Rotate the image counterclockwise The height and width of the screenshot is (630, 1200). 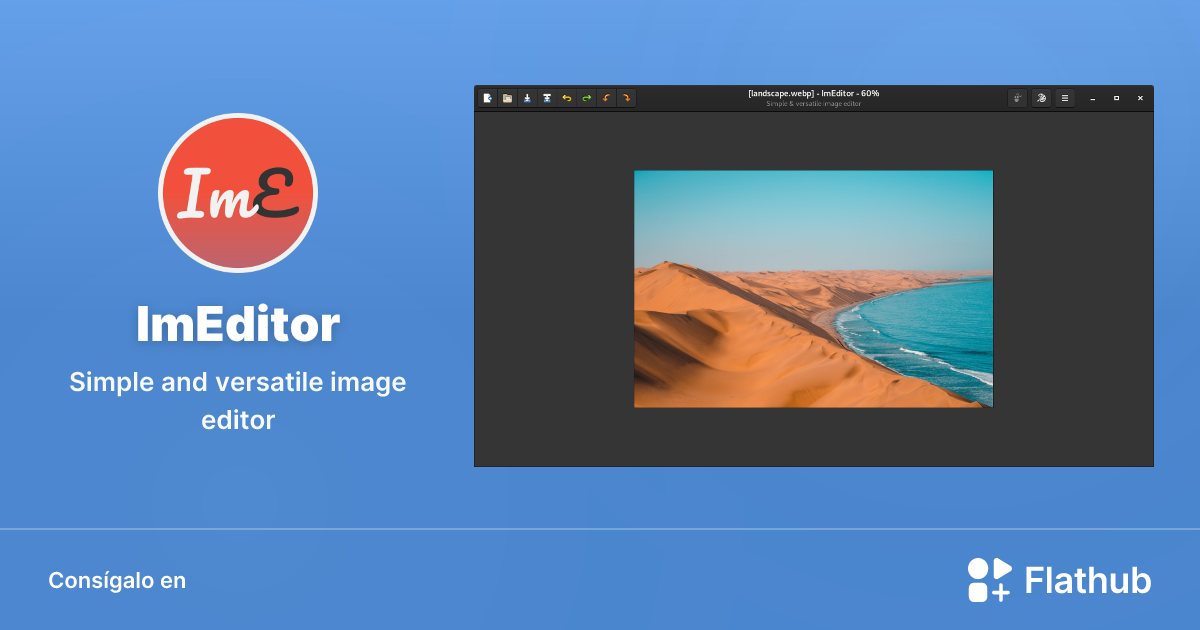(x=607, y=98)
